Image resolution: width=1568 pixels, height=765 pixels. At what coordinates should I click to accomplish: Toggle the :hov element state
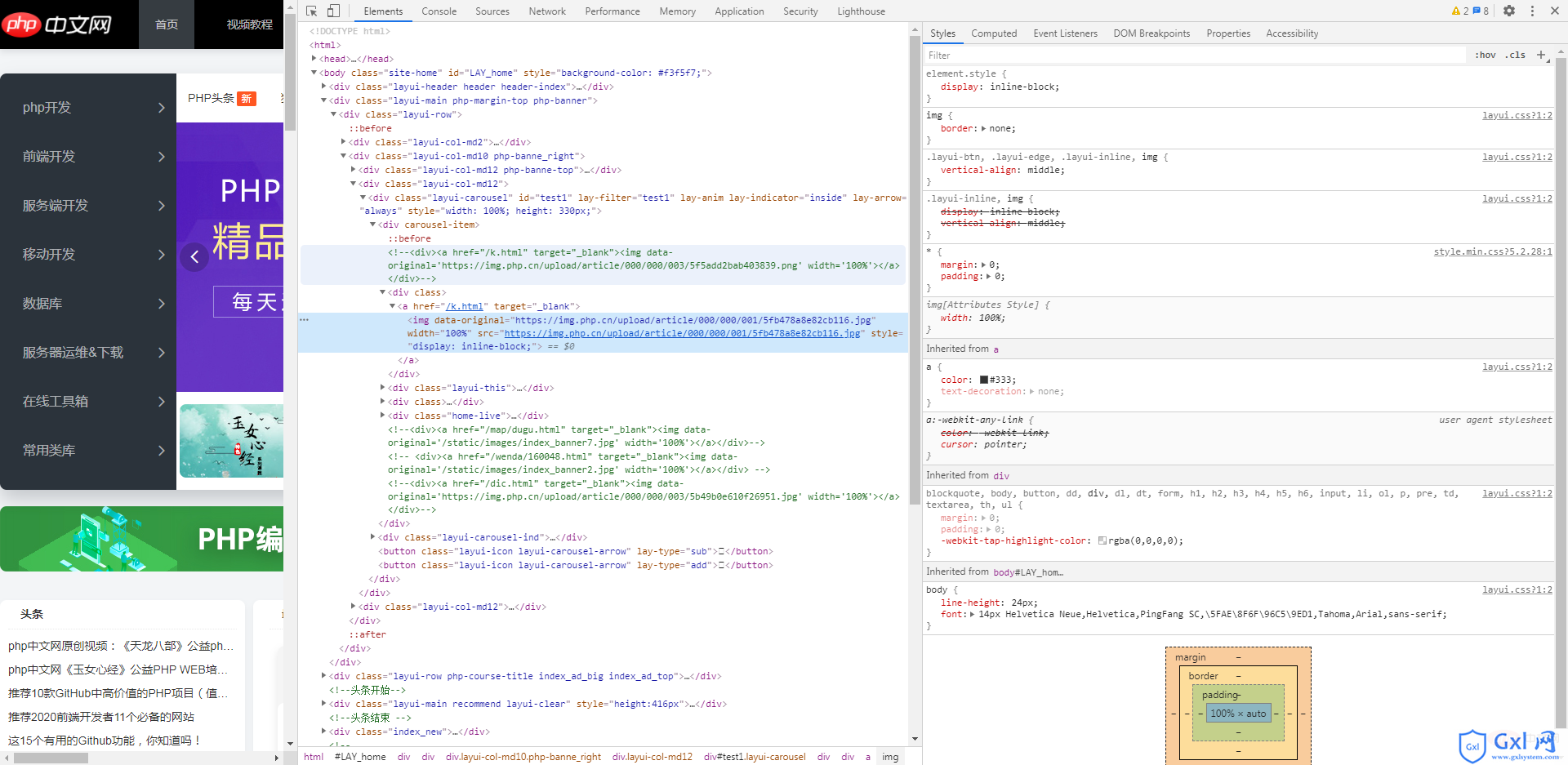pos(1486,55)
